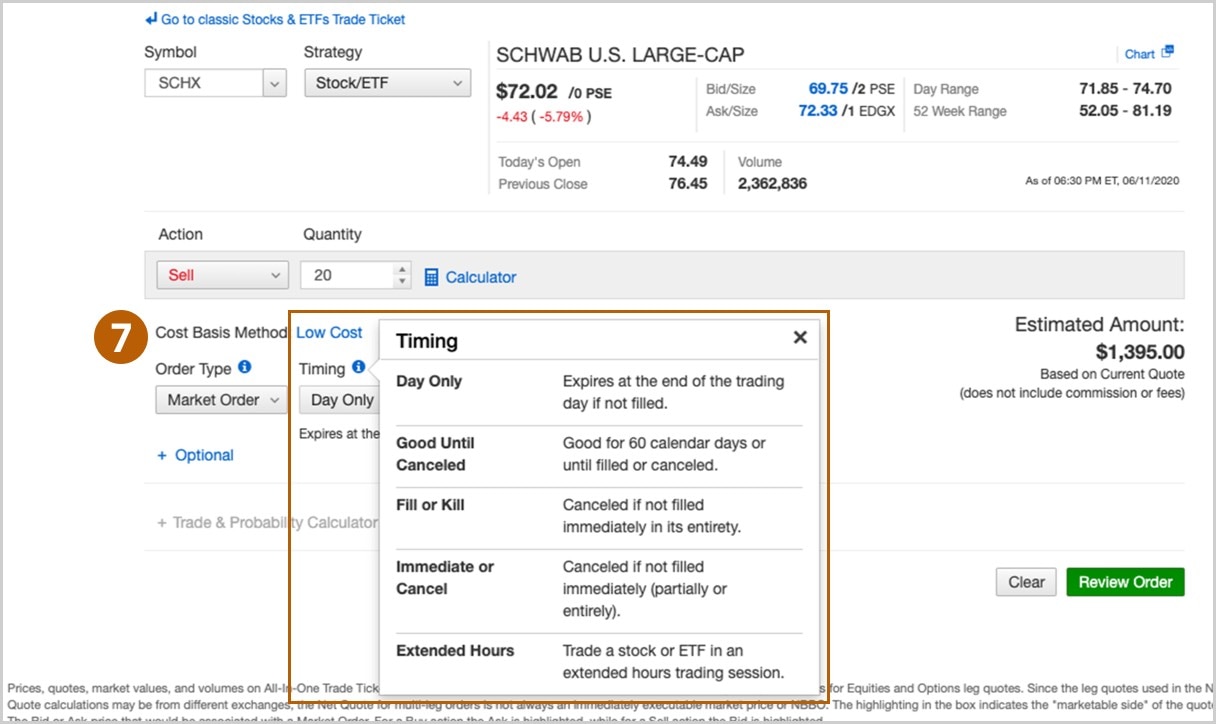This screenshot has width=1216, height=724.
Task: Click the Quantity input field
Action: point(349,275)
